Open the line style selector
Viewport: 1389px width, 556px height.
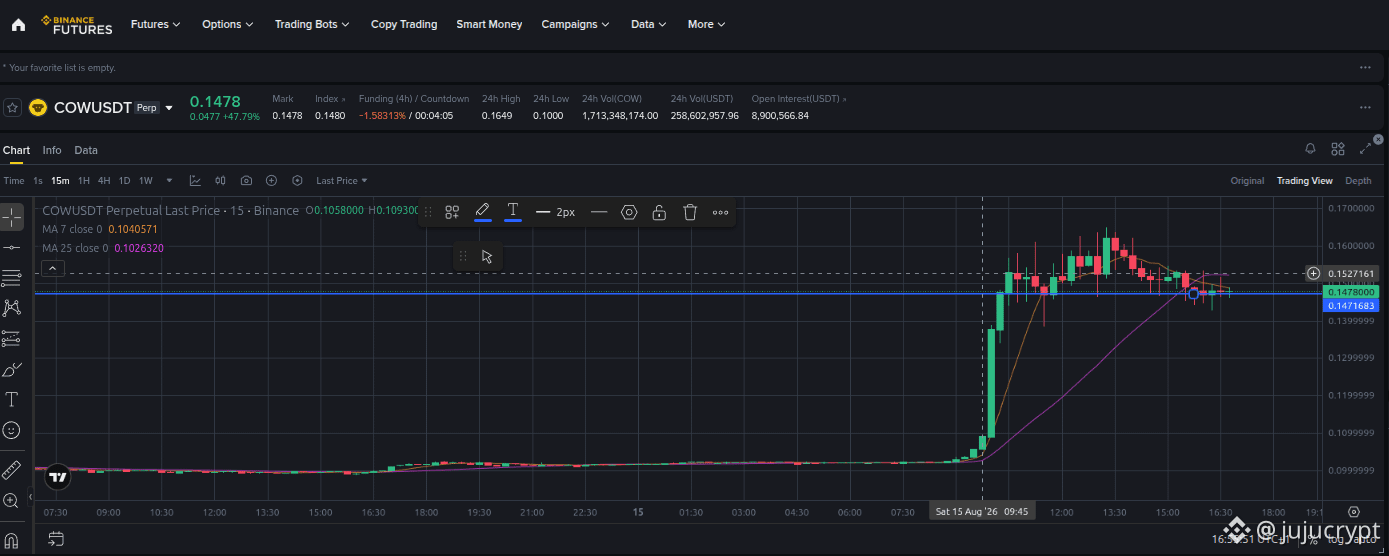click(599, 212)
